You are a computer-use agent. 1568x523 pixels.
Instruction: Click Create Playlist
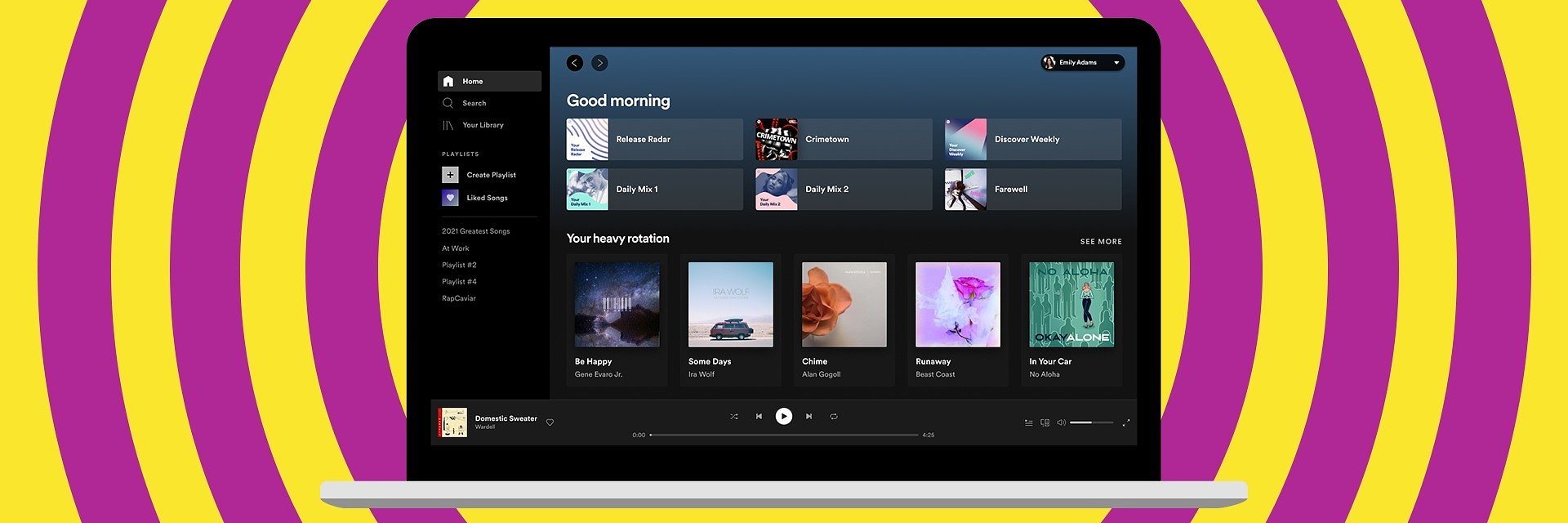pyautogui.click(x=490, y=175)
